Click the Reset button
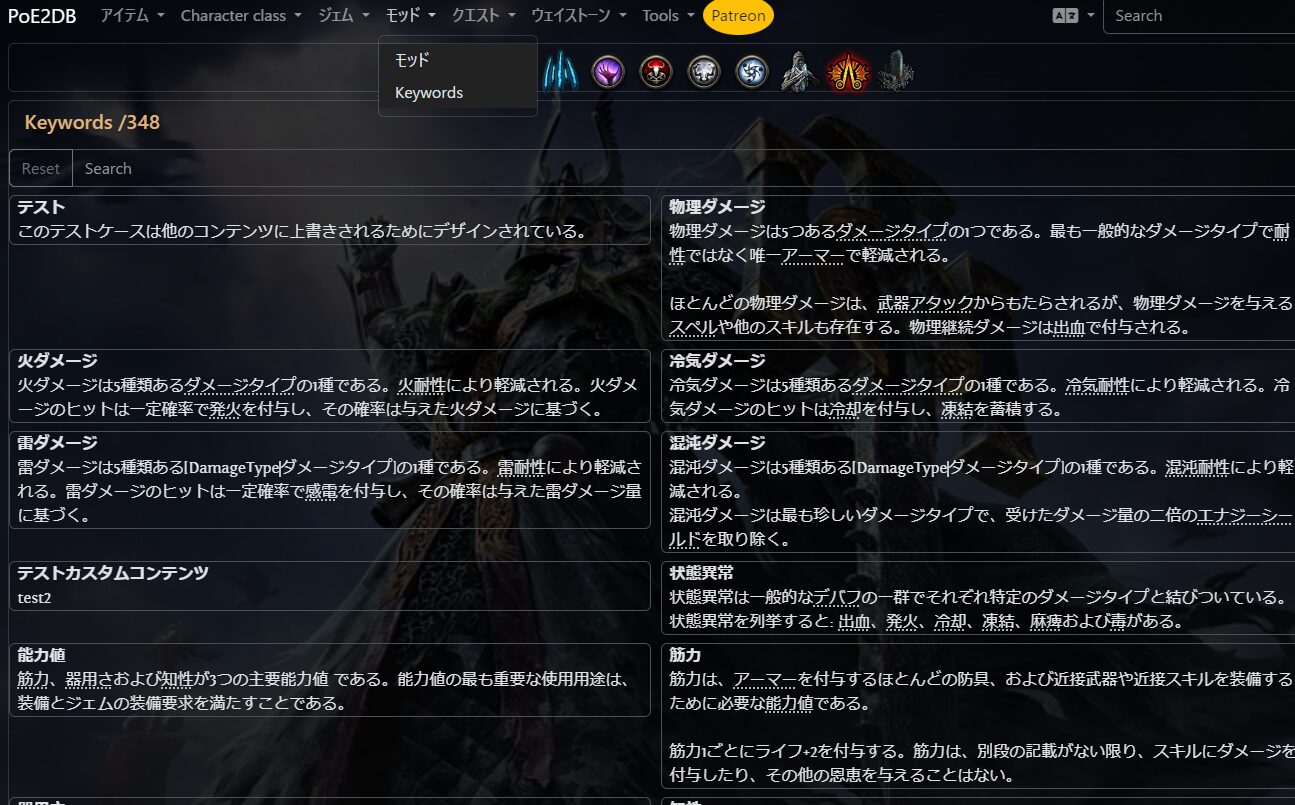The image size is (1295, 805). coord(40,168)
